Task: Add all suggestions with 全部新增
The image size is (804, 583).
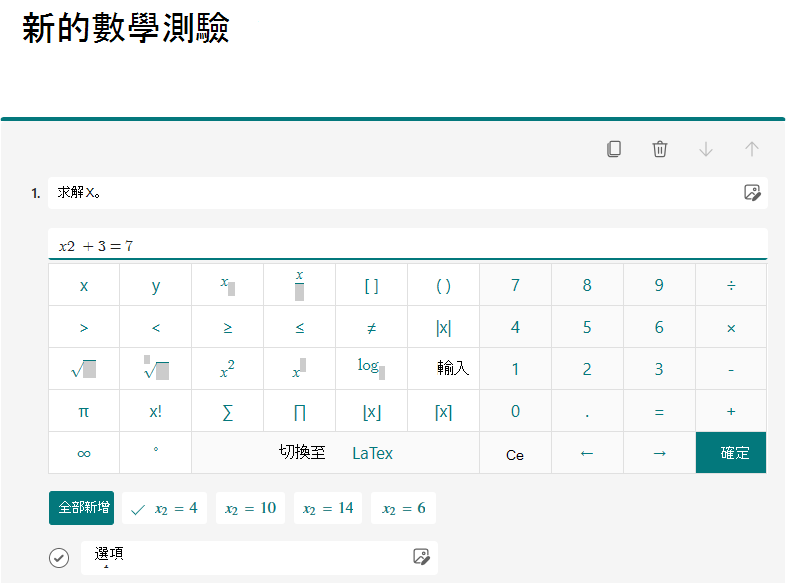Action: 82,508
